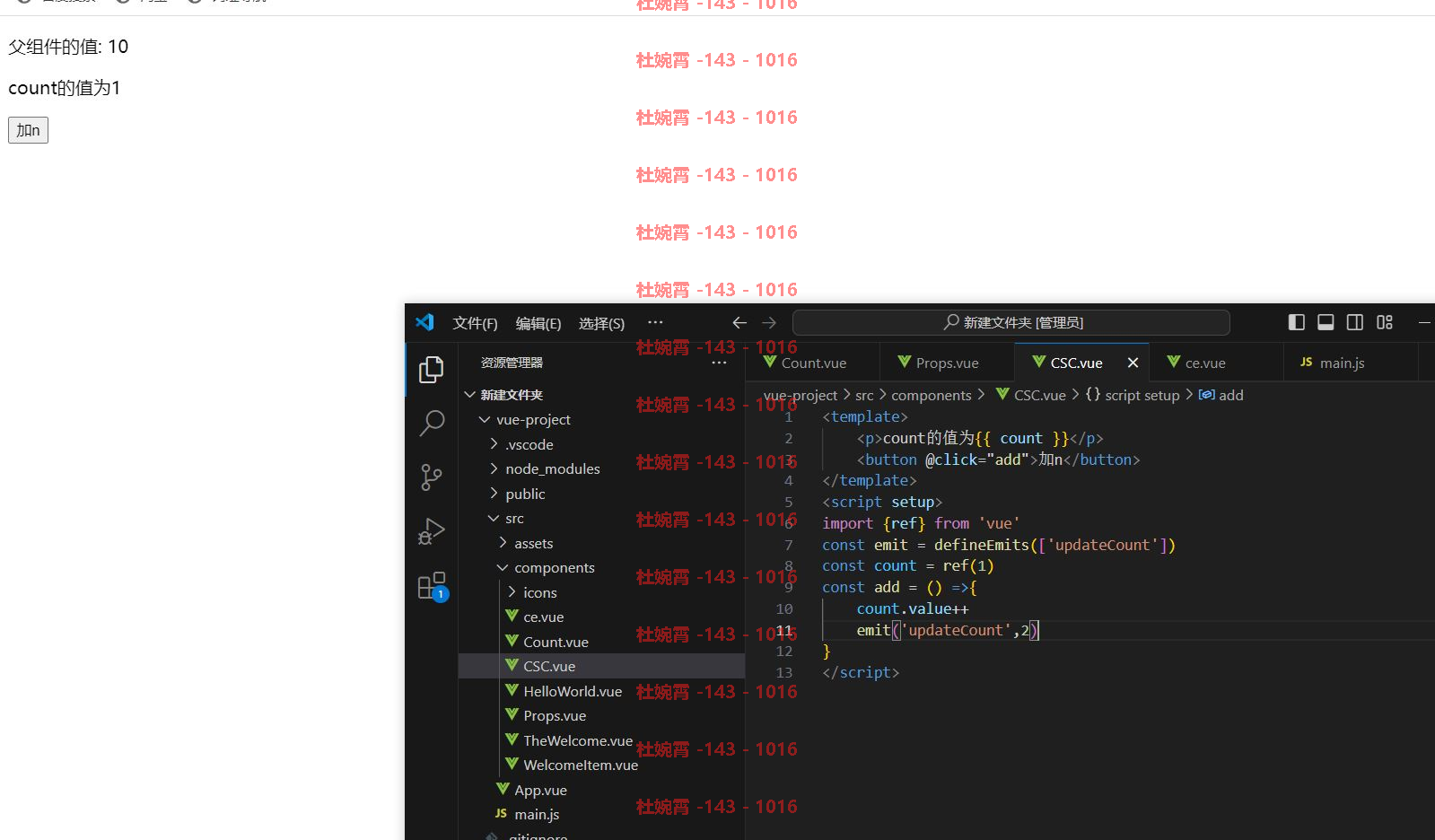Open Run and Debug view
1435x840 pixels.
pos(432,531)
